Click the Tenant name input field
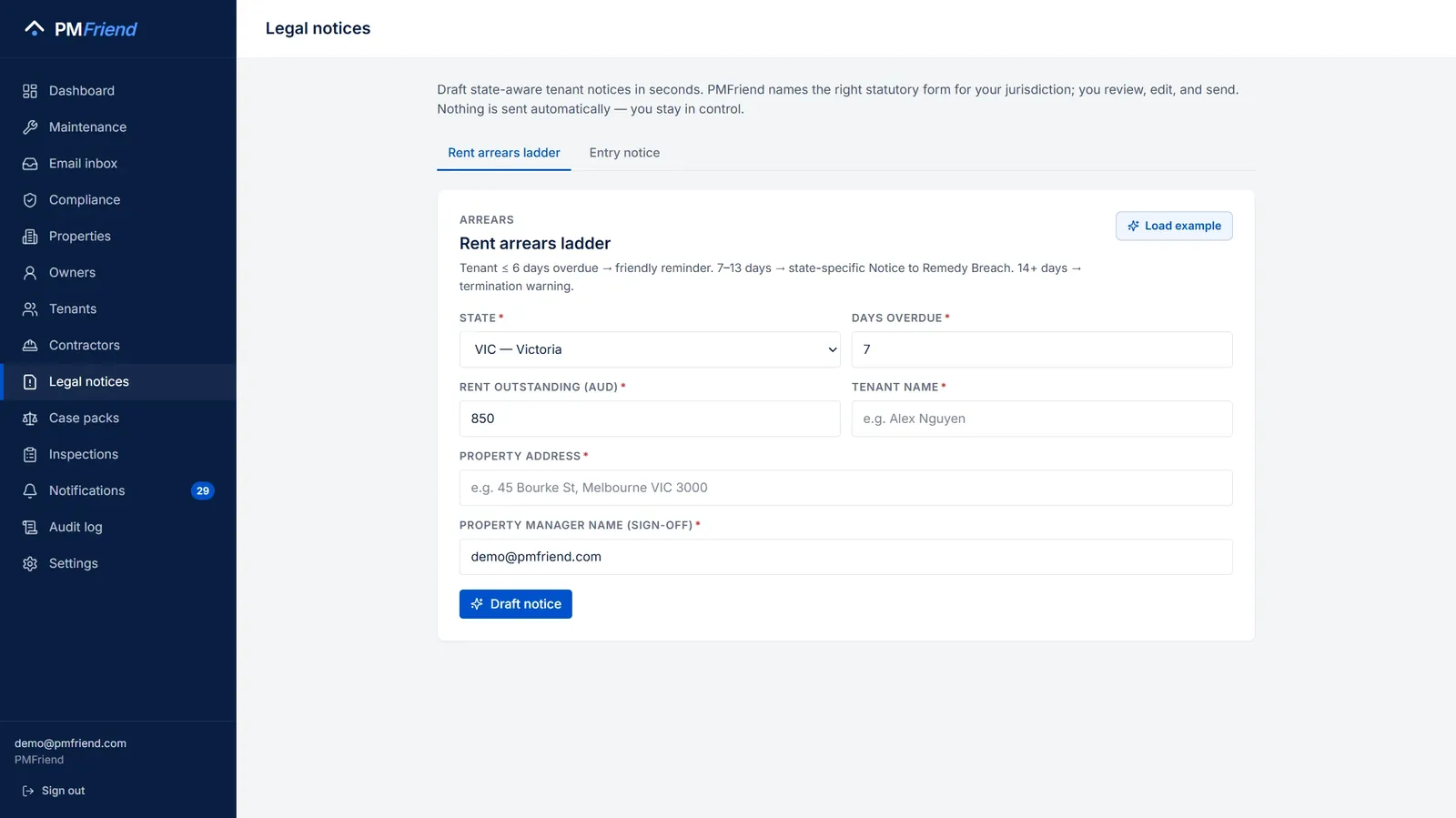The width and height of the screenshot is (1456, 818). 1042,419
